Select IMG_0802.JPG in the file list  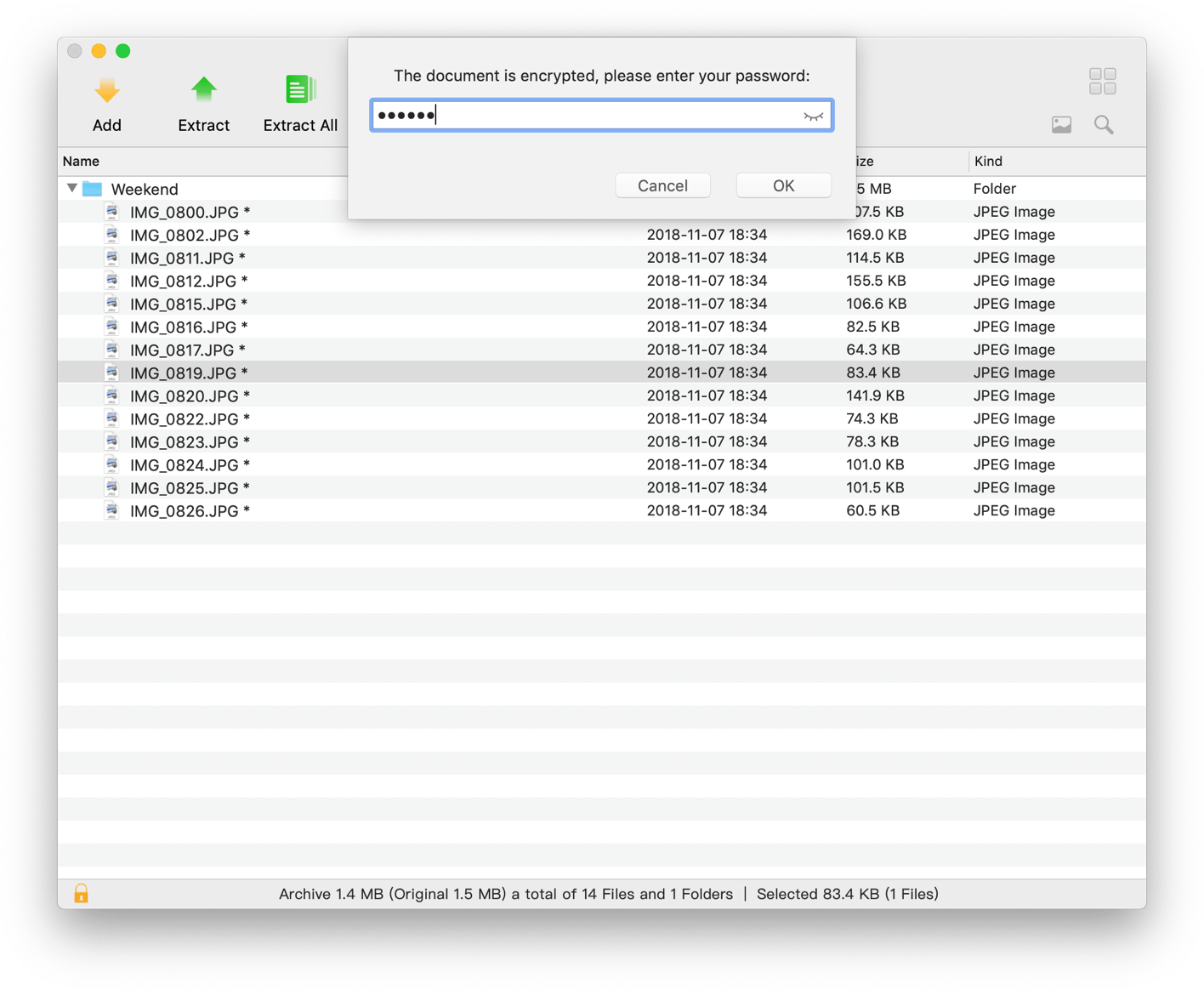coord(185,235)
